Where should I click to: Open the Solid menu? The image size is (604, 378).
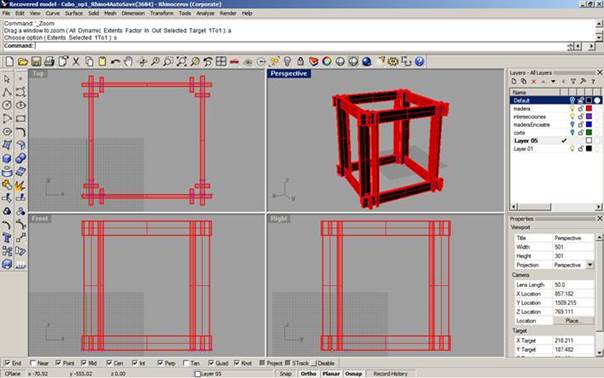pos(94,13)
